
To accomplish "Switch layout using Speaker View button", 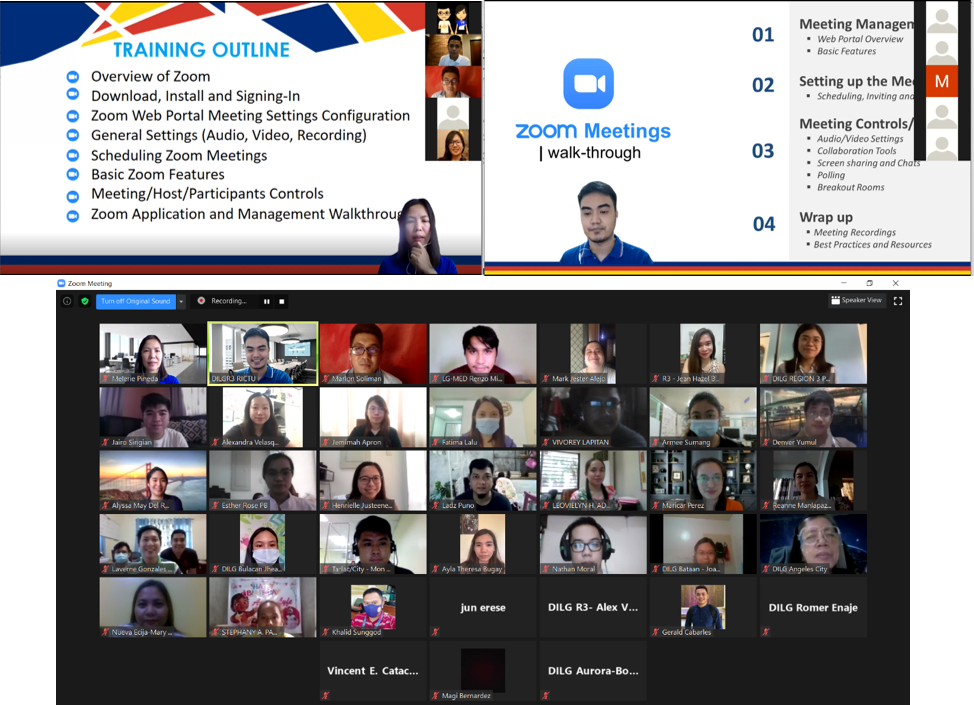I will click(x=857, y=300).
